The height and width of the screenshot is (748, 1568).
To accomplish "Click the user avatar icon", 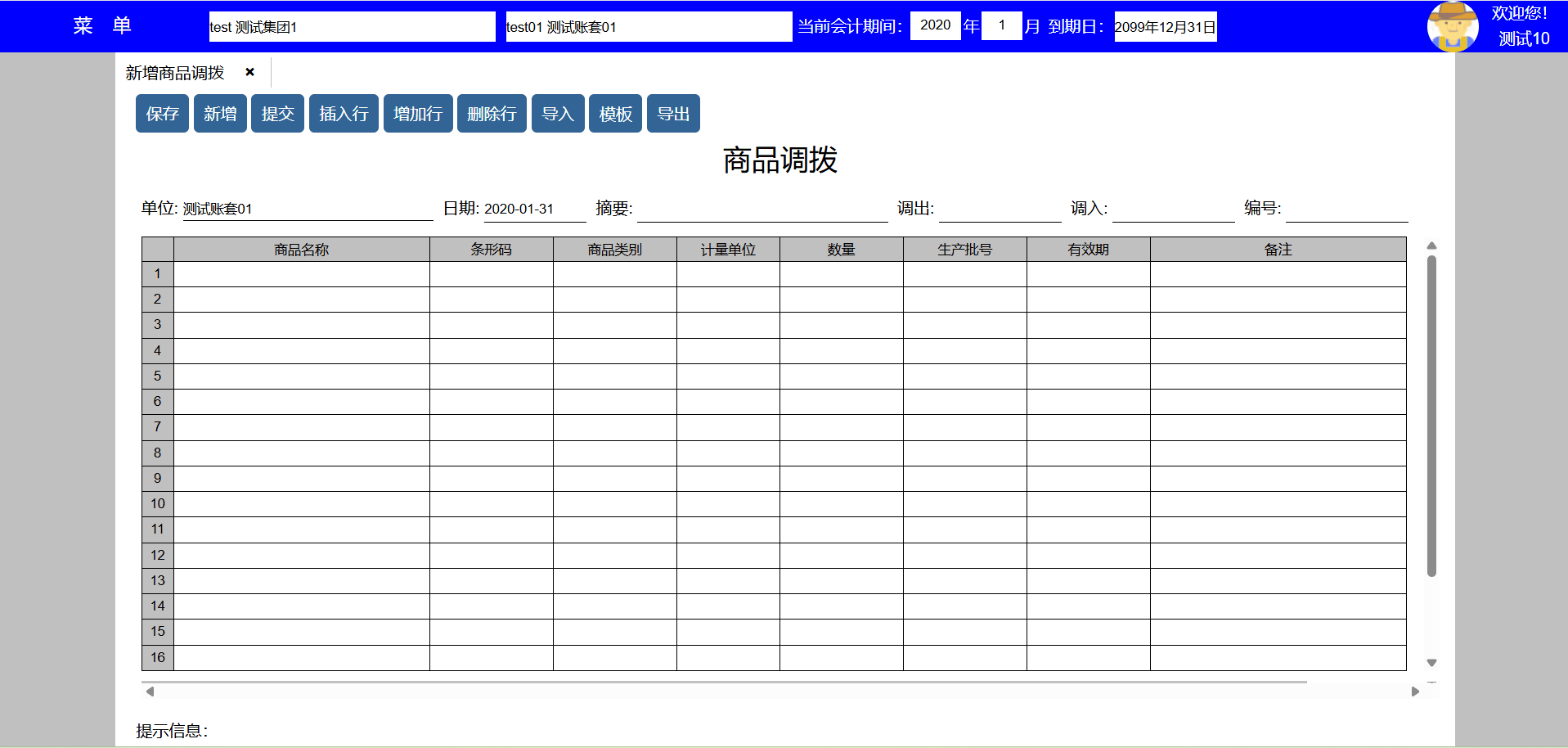I will pyautogui.click(x=1452, y=26).
